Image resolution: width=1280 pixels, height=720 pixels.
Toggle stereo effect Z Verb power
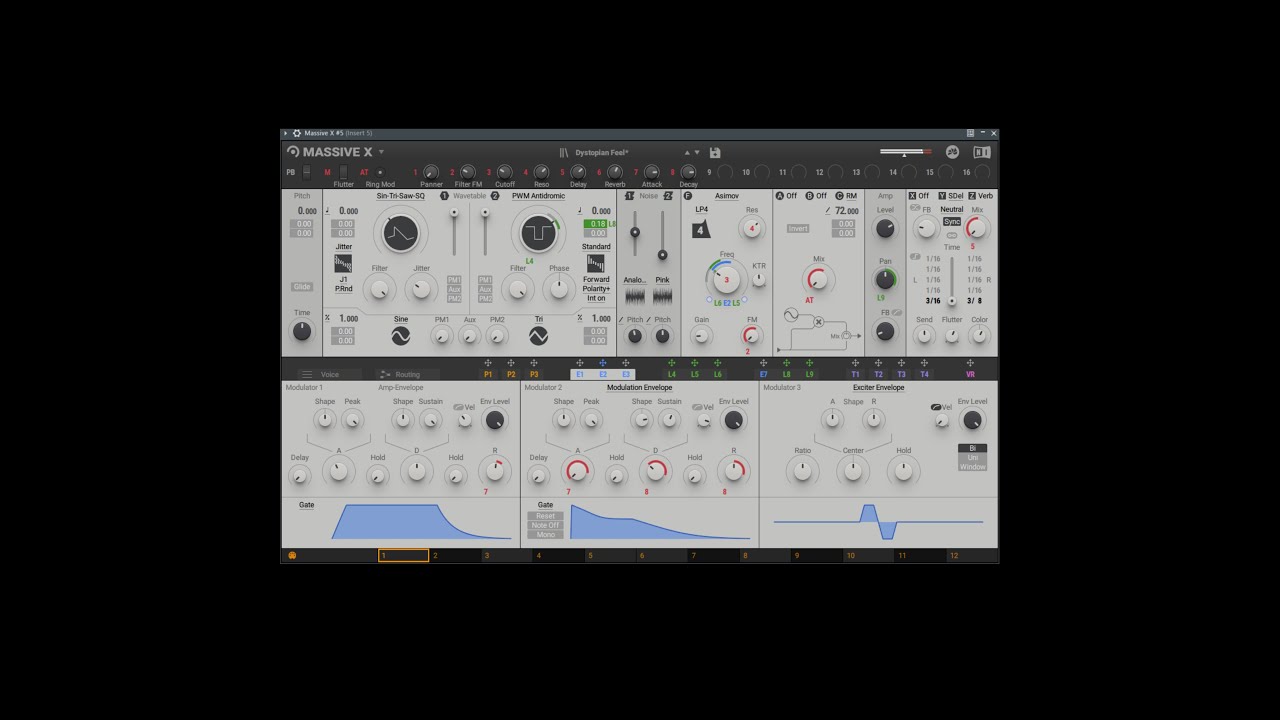coord(972,196)
